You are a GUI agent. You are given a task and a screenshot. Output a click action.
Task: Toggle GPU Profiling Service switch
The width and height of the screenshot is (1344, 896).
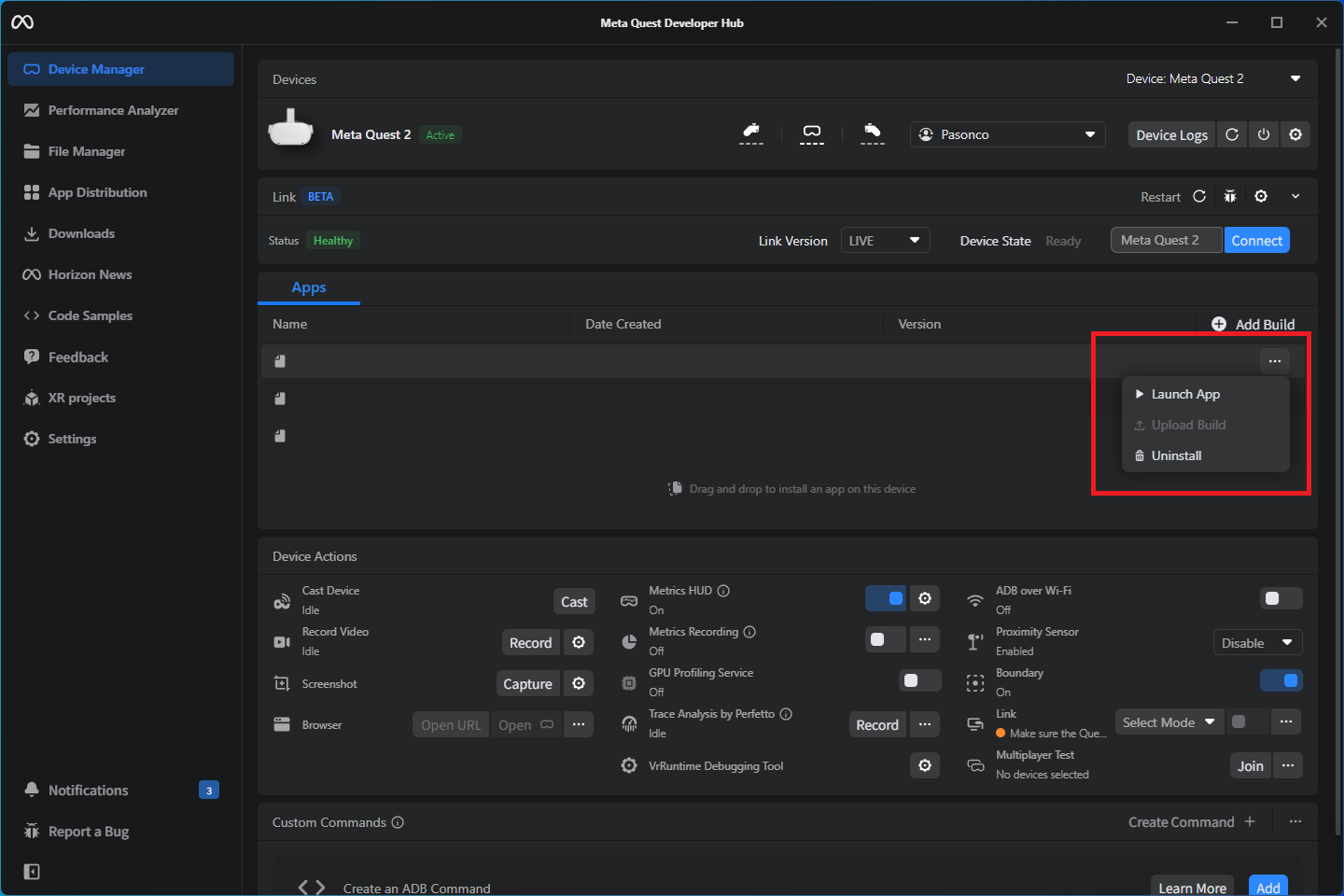(920, 680)
